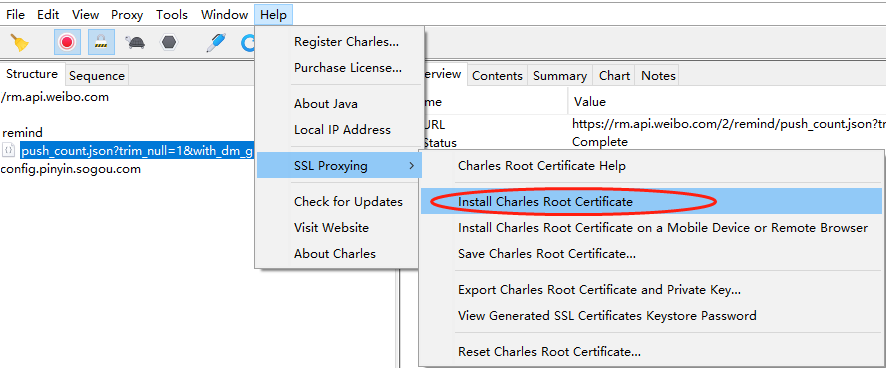Image resolution: width=886 pixels, height=368 pixels.
Task: Switch to the Sequence tab
Action: pyautogui.click(x=97, y=76)
